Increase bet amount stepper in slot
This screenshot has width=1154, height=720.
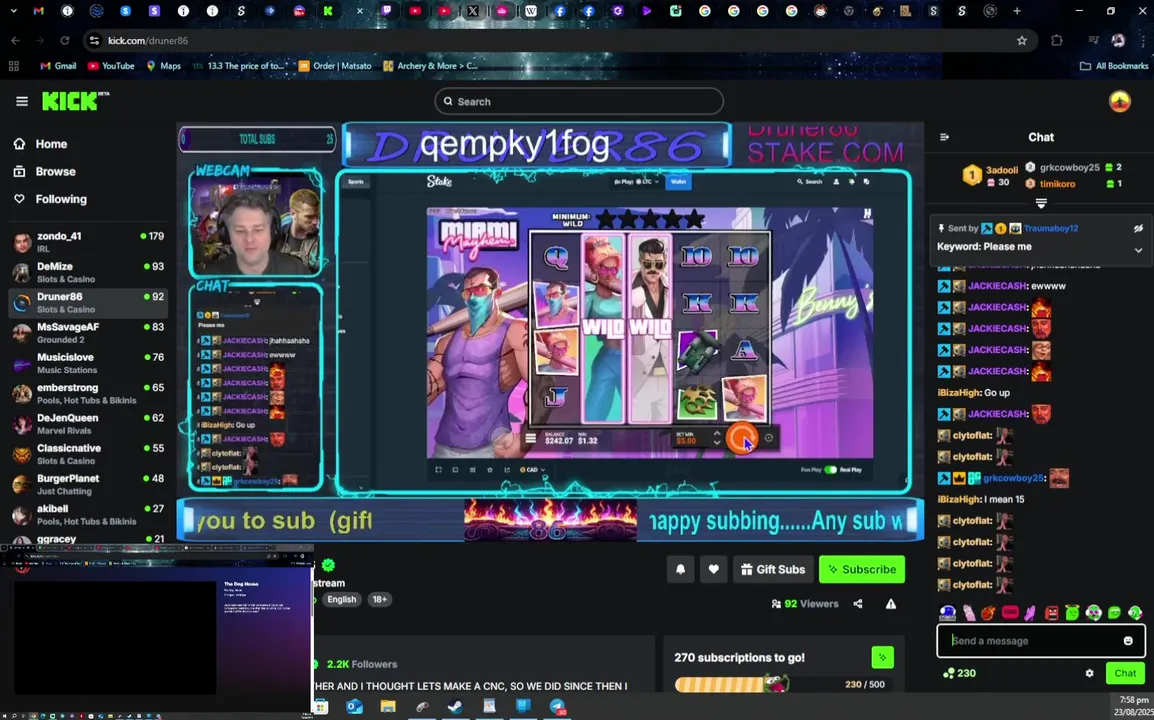(x=717, y=434)
